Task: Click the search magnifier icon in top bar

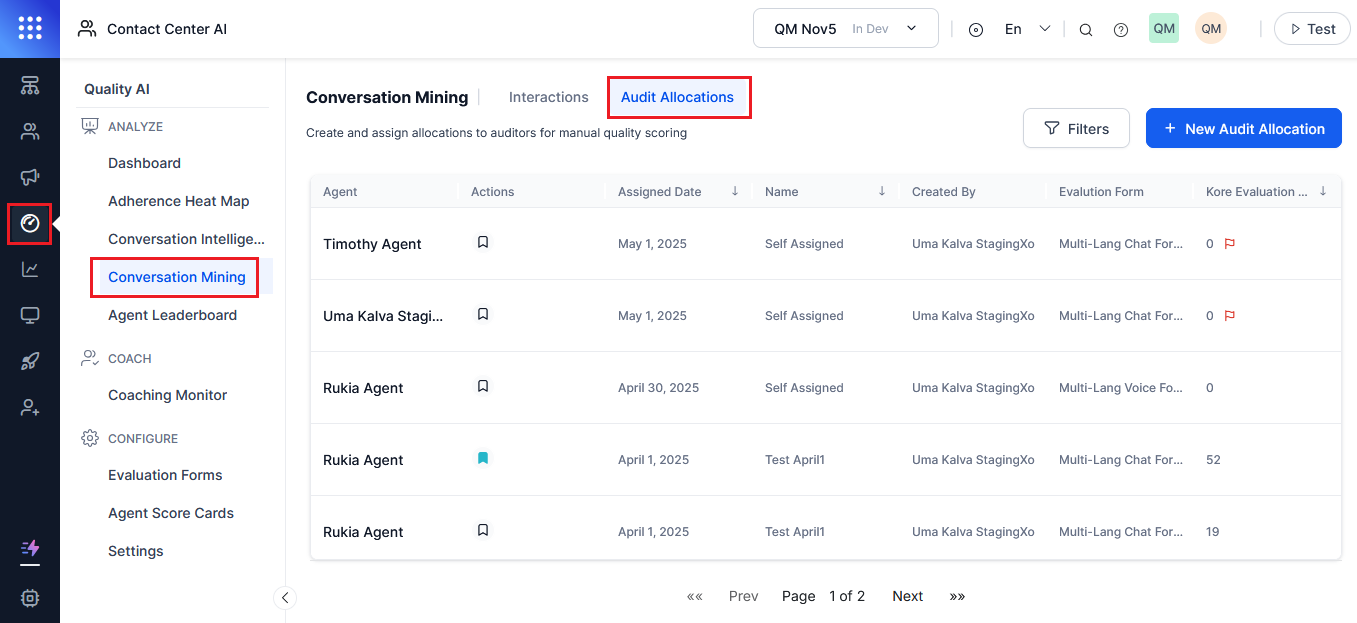Action: click(x=1085, y=30)
